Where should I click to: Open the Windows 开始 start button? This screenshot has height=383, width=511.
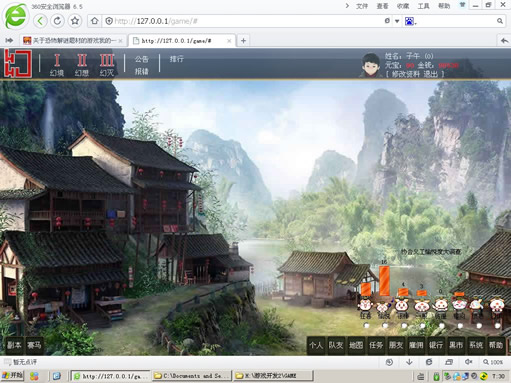[x=12, y=376]
